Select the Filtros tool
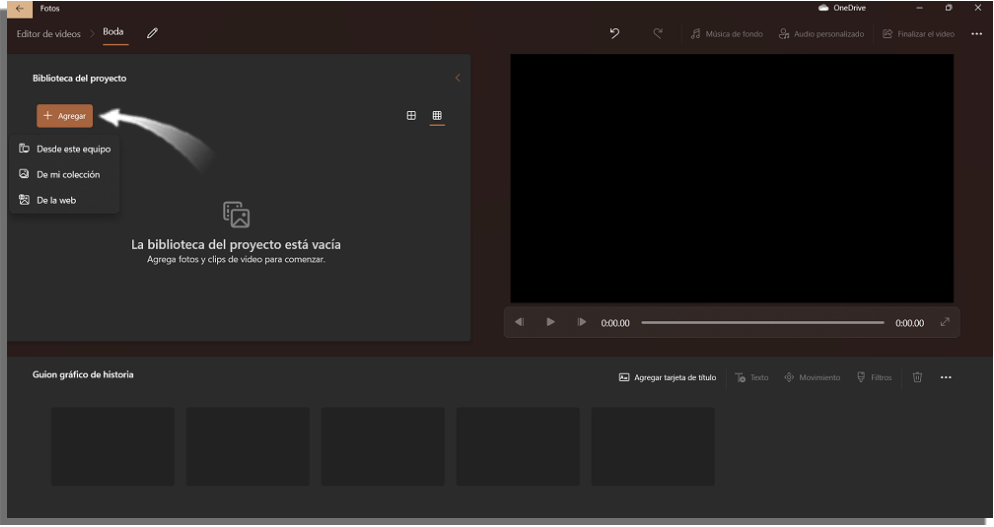994x527 pixels. (874, 377)
